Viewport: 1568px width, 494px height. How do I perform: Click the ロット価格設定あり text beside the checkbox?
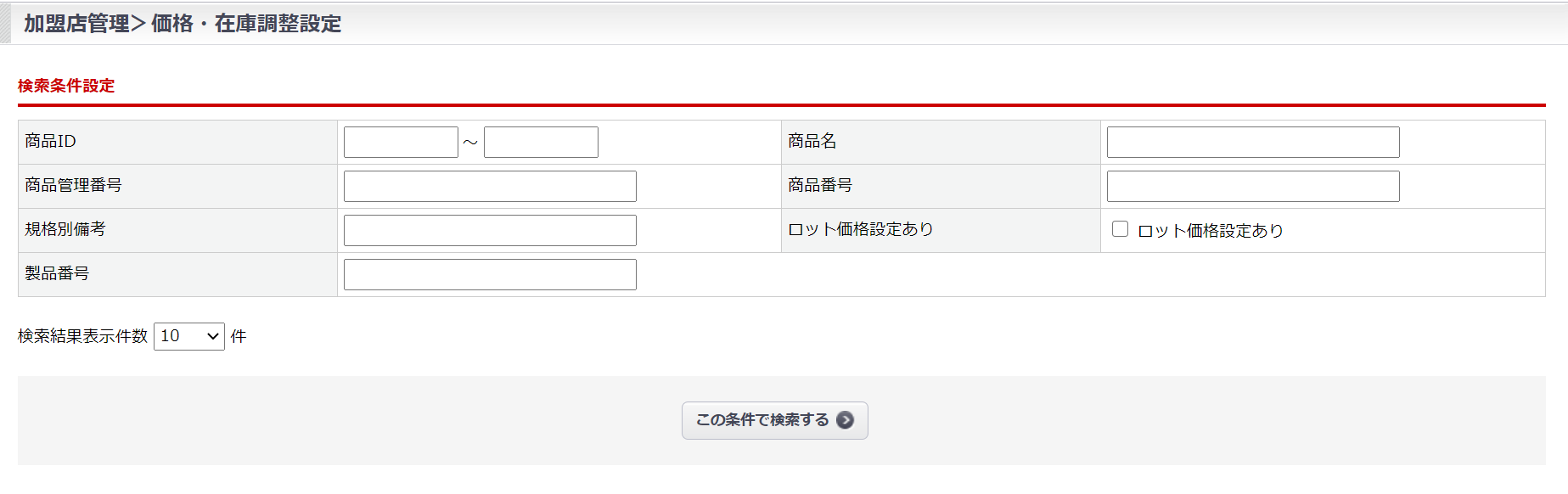click(x=1210, y=231)
